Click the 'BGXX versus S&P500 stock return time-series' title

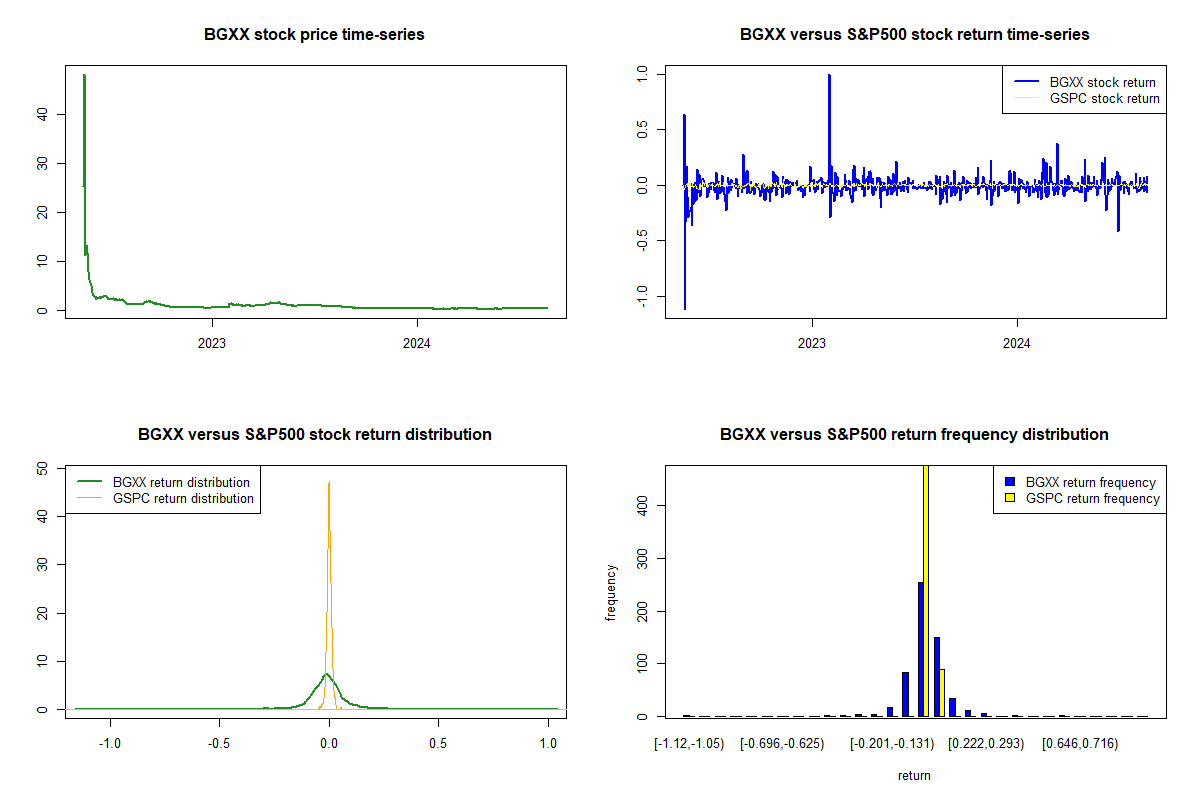pos(914,35)
